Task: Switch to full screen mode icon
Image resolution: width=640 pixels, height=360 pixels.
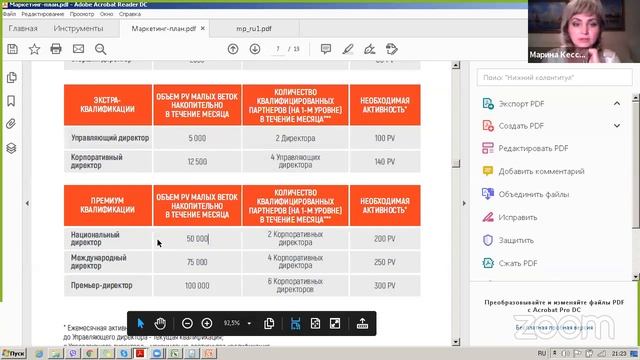Action: point(335,324)
